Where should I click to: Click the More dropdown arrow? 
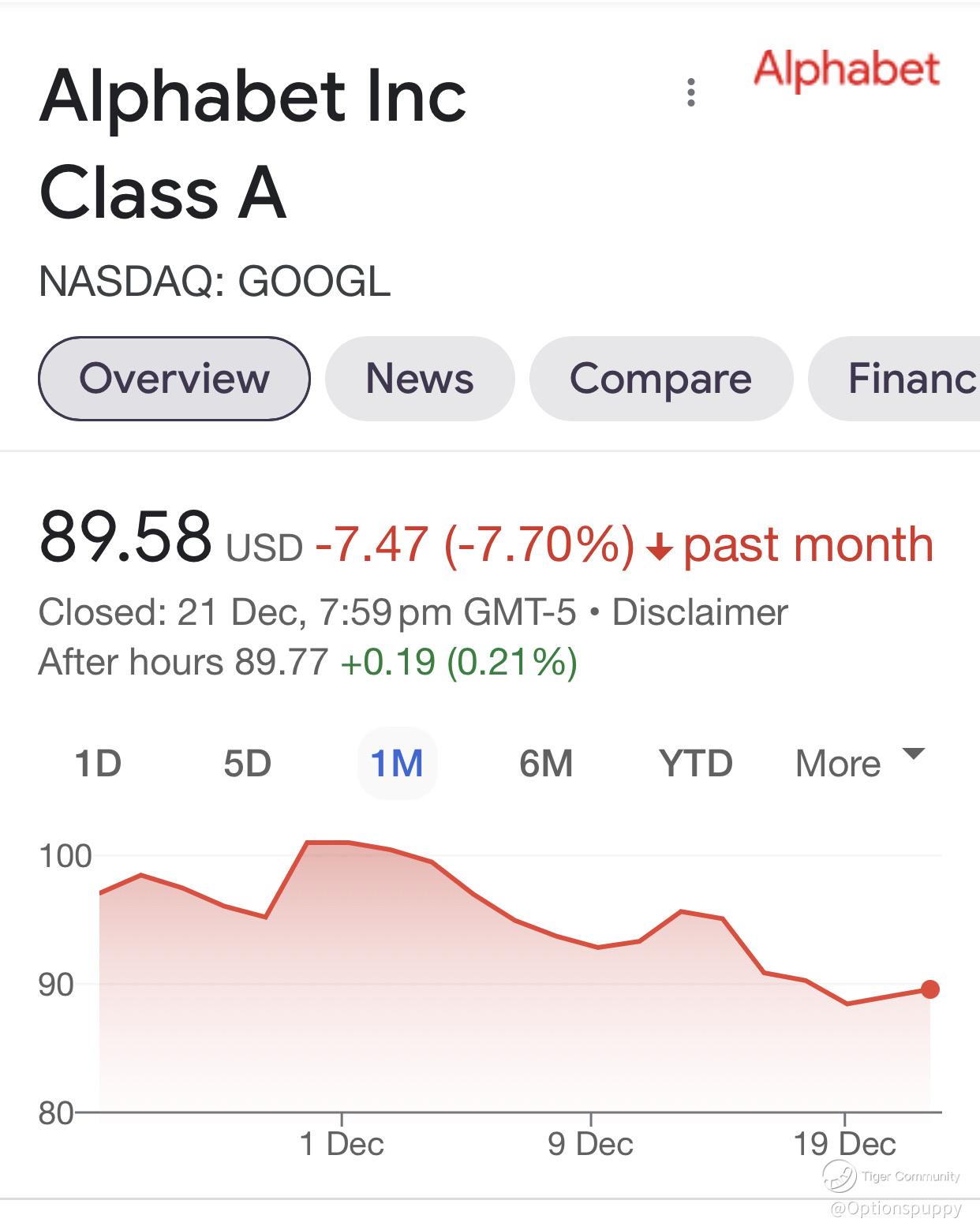[x=913, y=754]
